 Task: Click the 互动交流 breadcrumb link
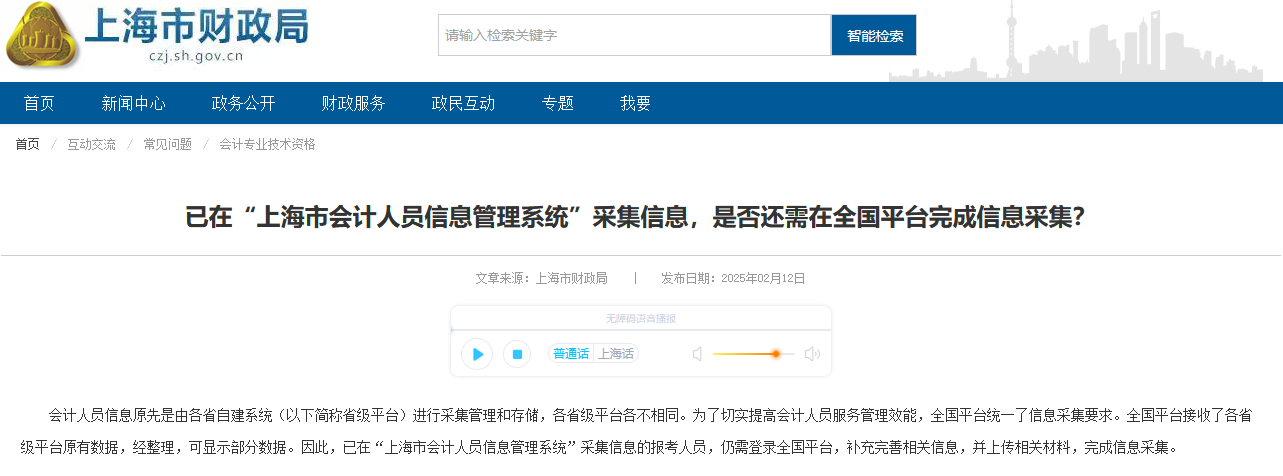click(91, 144)
